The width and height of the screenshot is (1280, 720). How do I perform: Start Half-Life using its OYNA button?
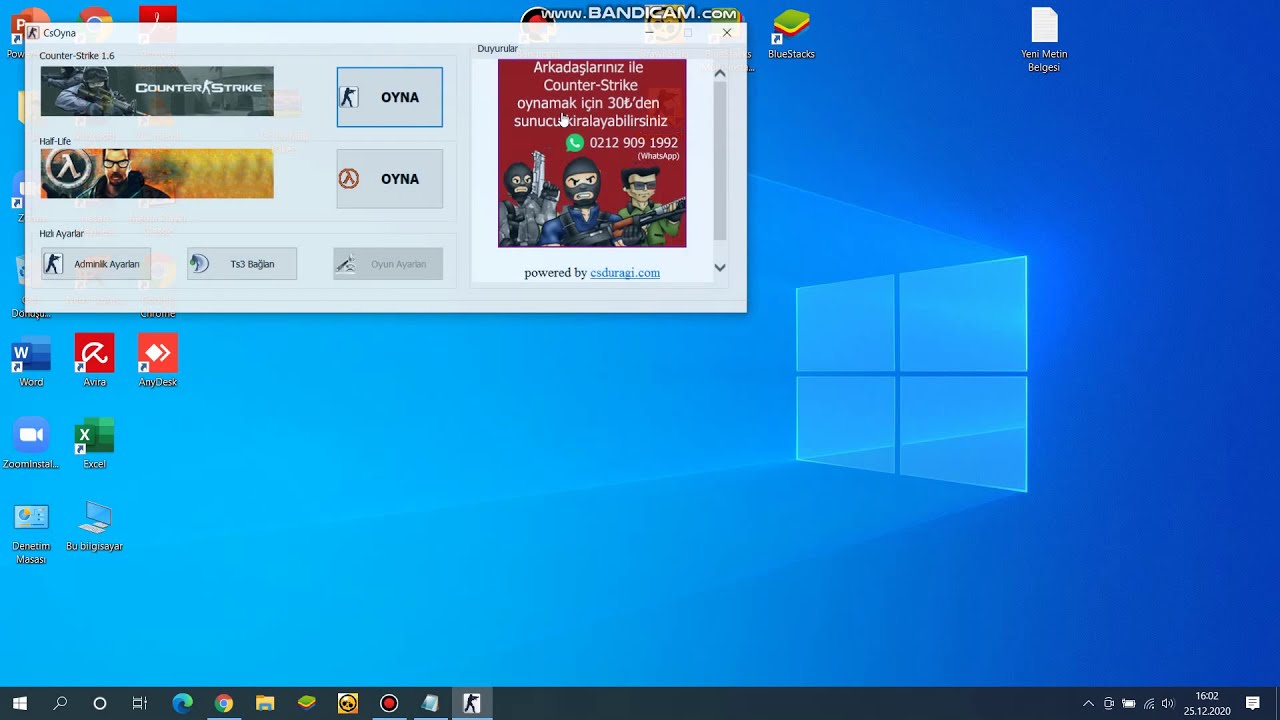point(390,179)
